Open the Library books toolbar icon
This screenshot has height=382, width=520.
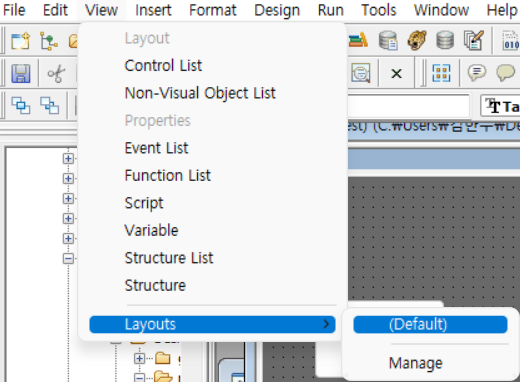click(x=358, y=41)
